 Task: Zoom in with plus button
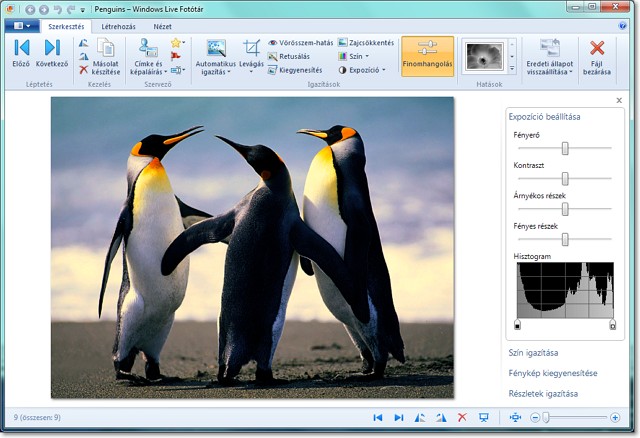pos(615,417)
